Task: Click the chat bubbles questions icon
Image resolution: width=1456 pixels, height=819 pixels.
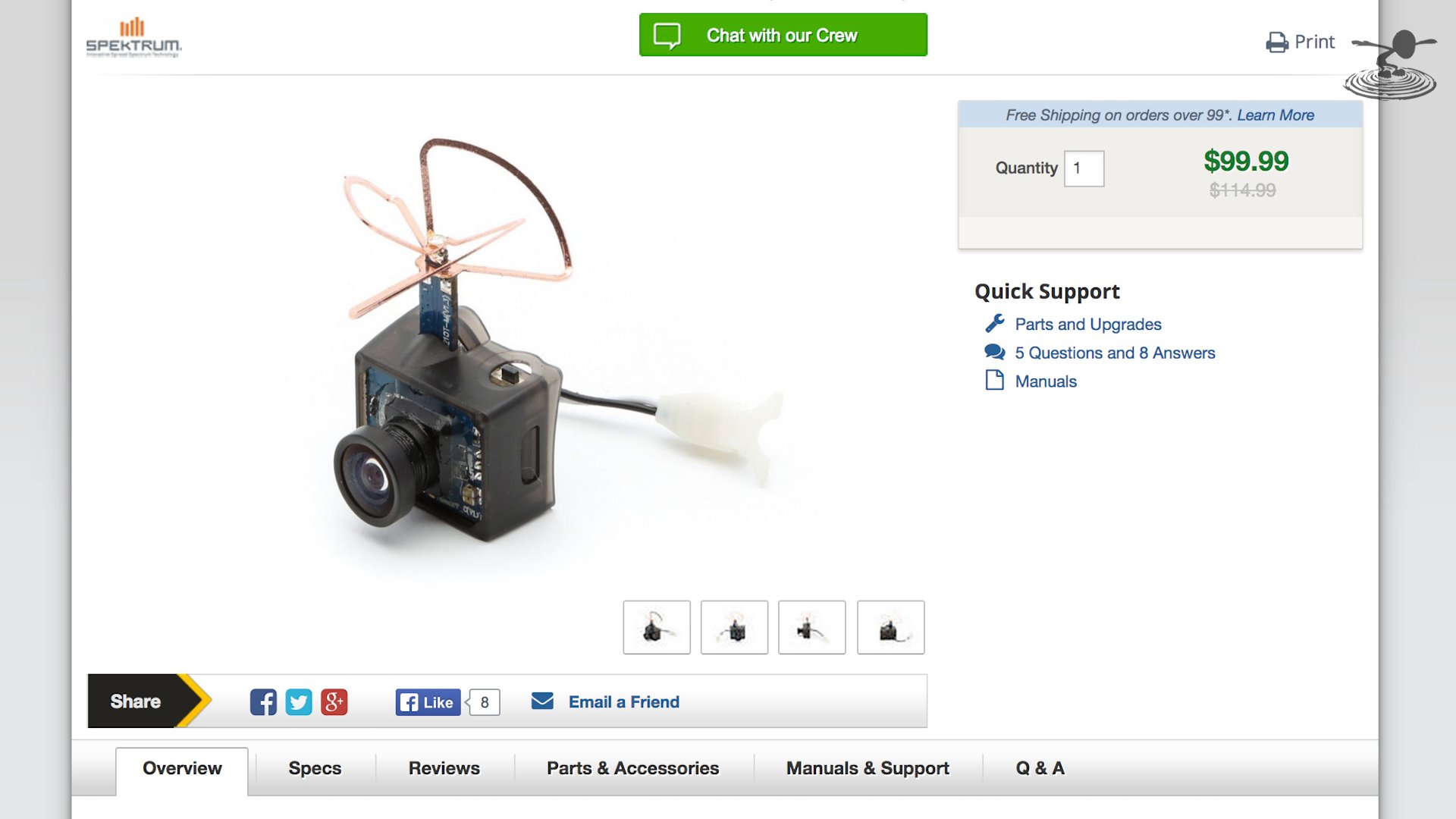Action: tap(995, 353)
